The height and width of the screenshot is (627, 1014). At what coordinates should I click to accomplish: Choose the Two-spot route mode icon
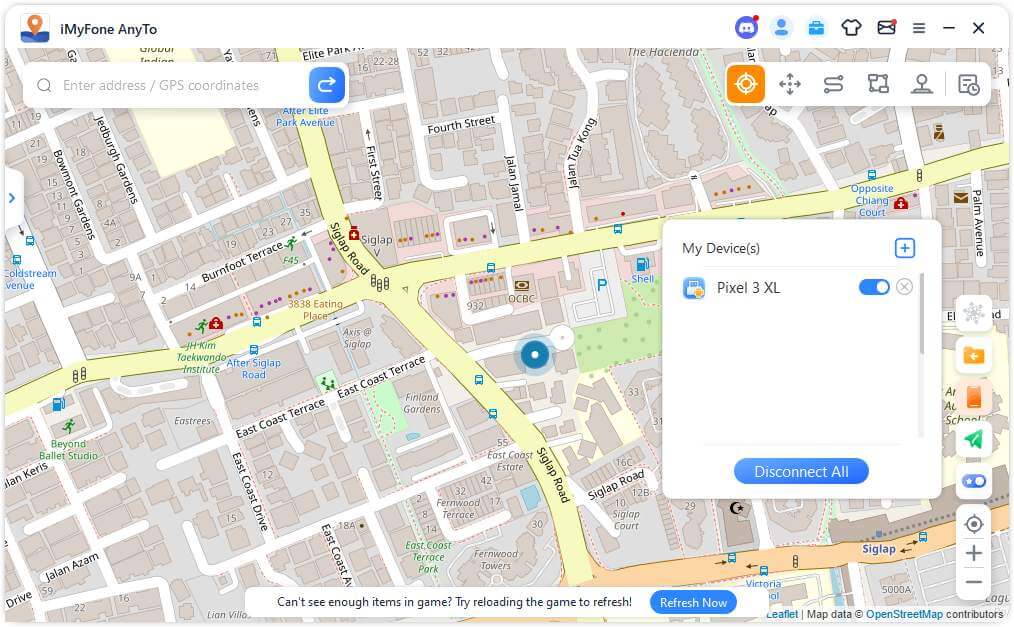834,84
